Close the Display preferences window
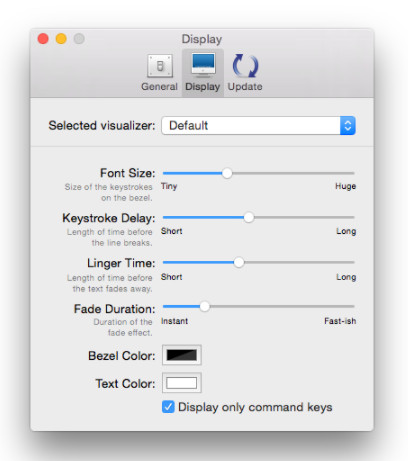 pyautogui.click(x=43, y=39)
